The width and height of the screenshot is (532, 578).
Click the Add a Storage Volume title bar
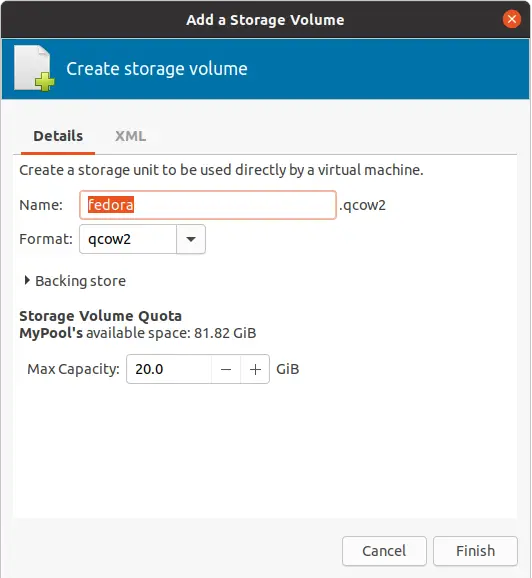tap(265, 20)
